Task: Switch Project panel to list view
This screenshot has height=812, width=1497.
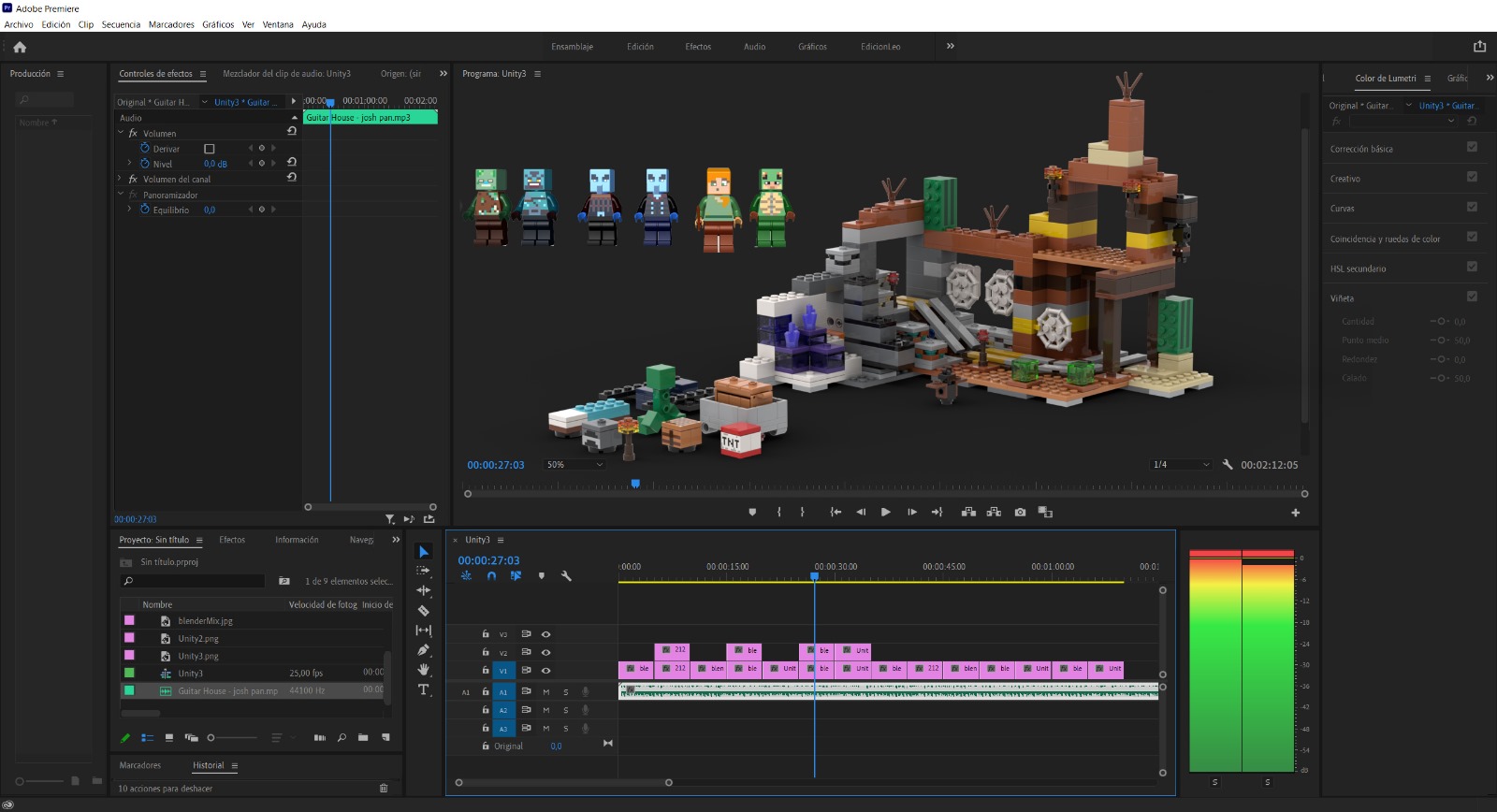Action: pos(147,738)
